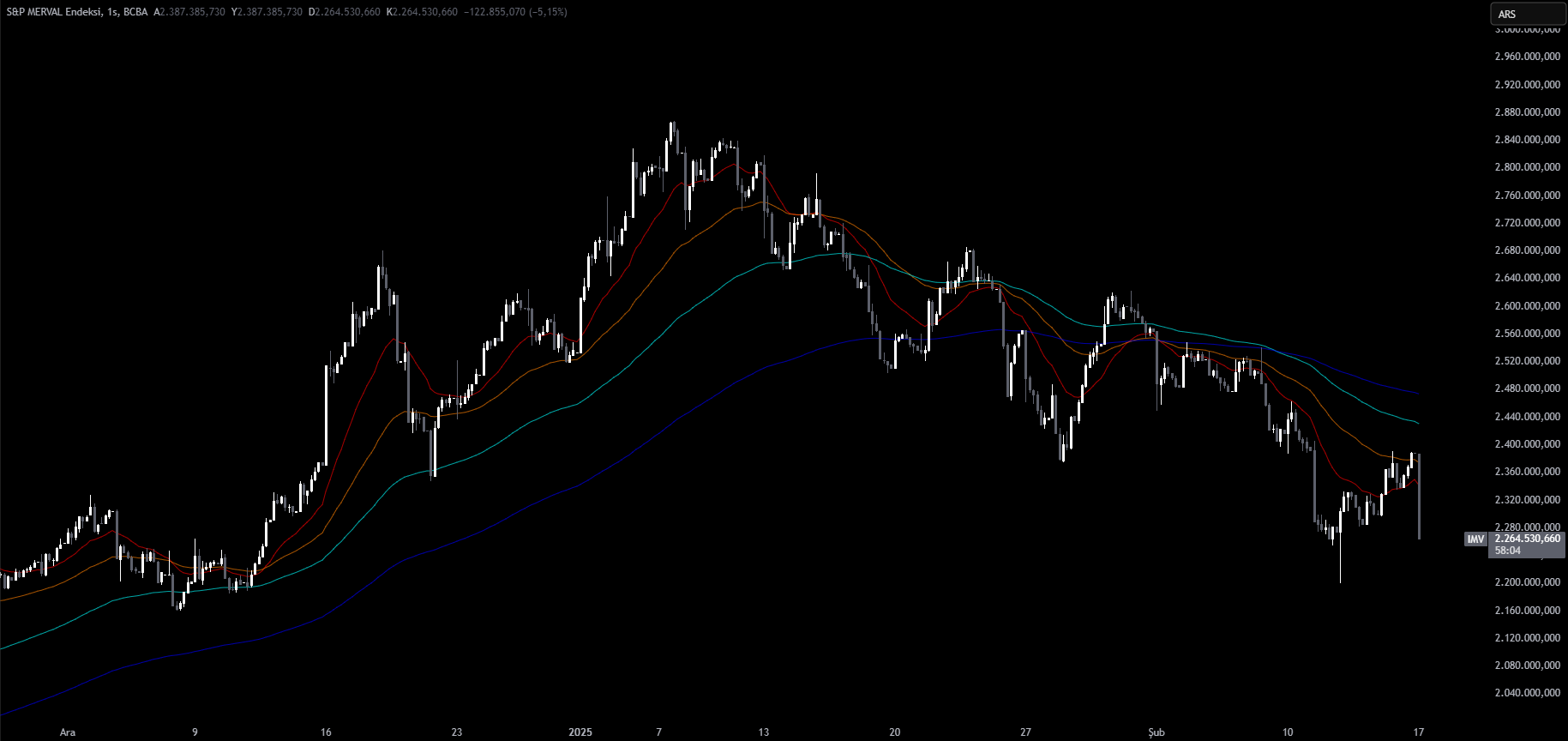Image resolution: width=1568 pixels, height=741 pixels.
Task: Click the BCBA exchange label in the header
Action: tap(135, 12)
